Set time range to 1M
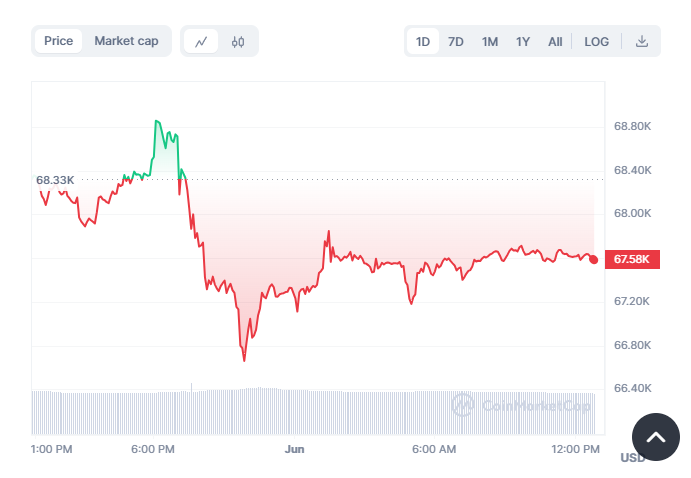Screen dimensions: 691x478 click(x=490, y=41)
